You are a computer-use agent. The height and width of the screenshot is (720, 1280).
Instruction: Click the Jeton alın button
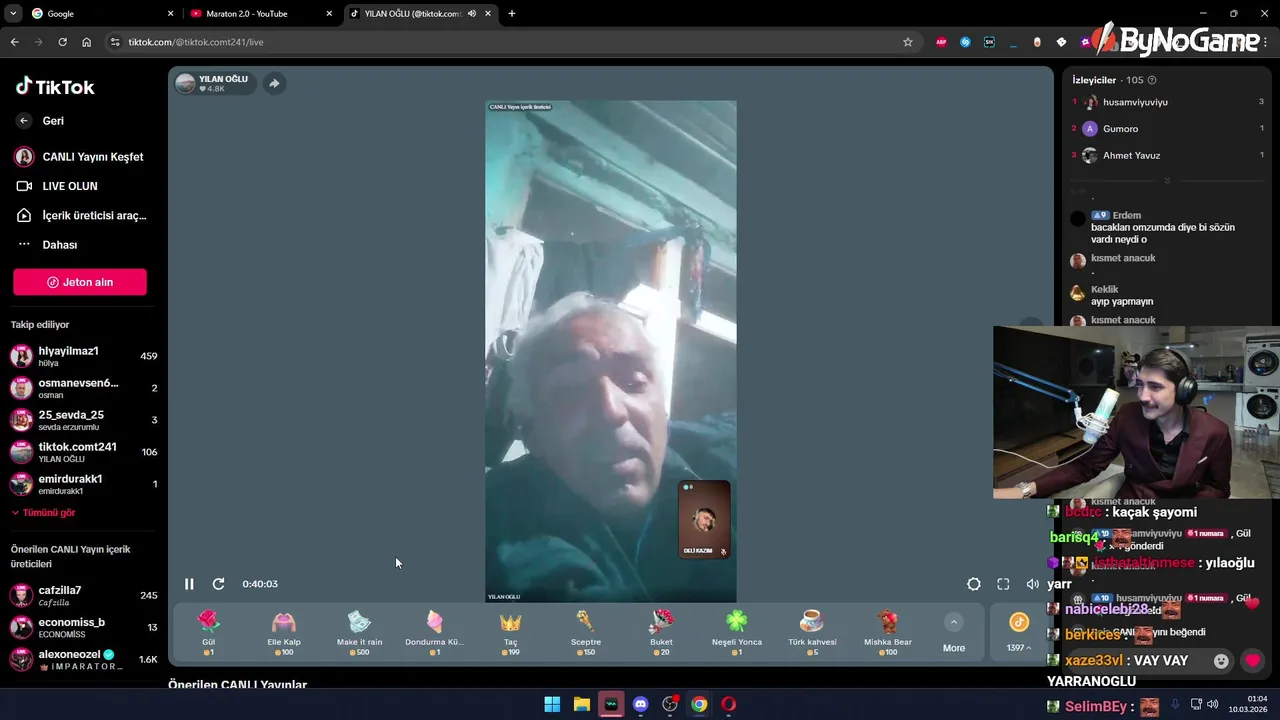tap(80, 282)
